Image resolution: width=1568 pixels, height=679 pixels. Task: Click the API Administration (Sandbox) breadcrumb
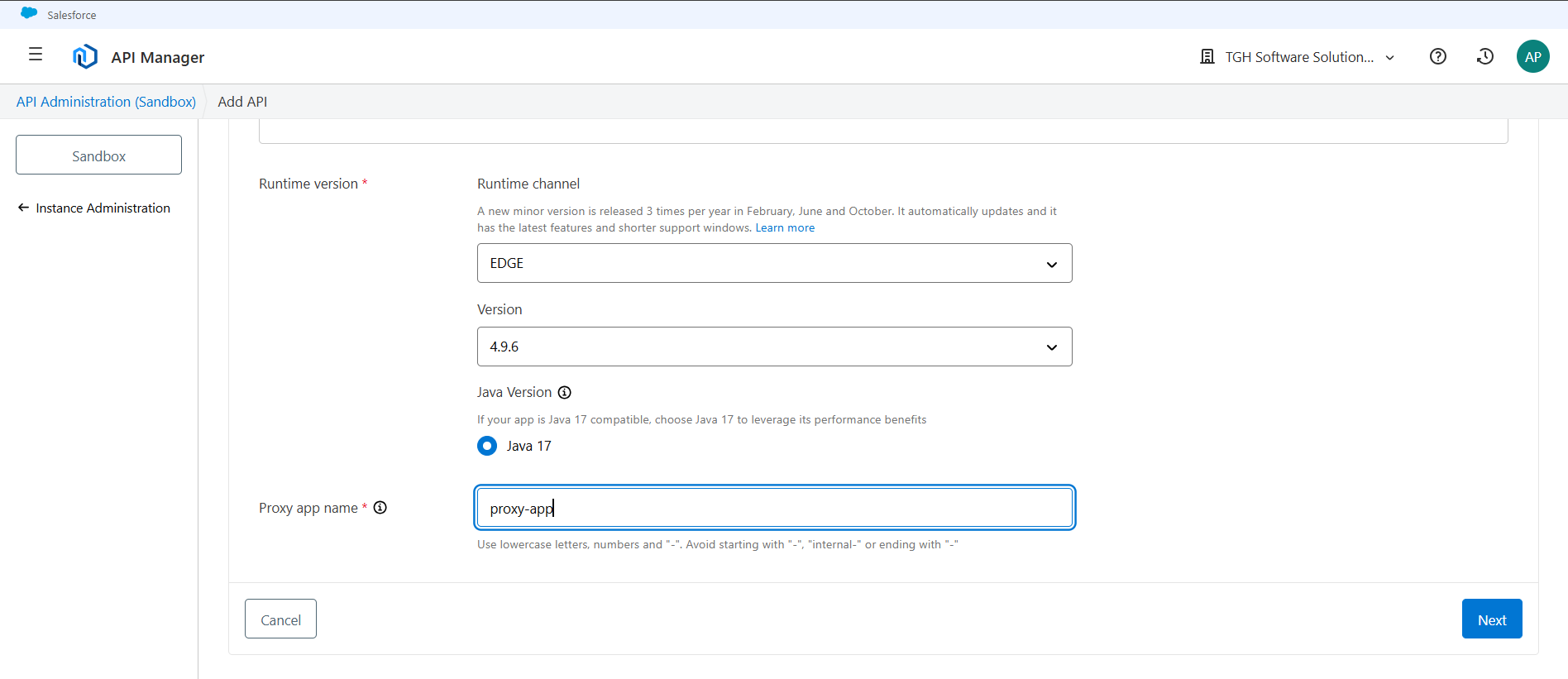tap(106, 102)
